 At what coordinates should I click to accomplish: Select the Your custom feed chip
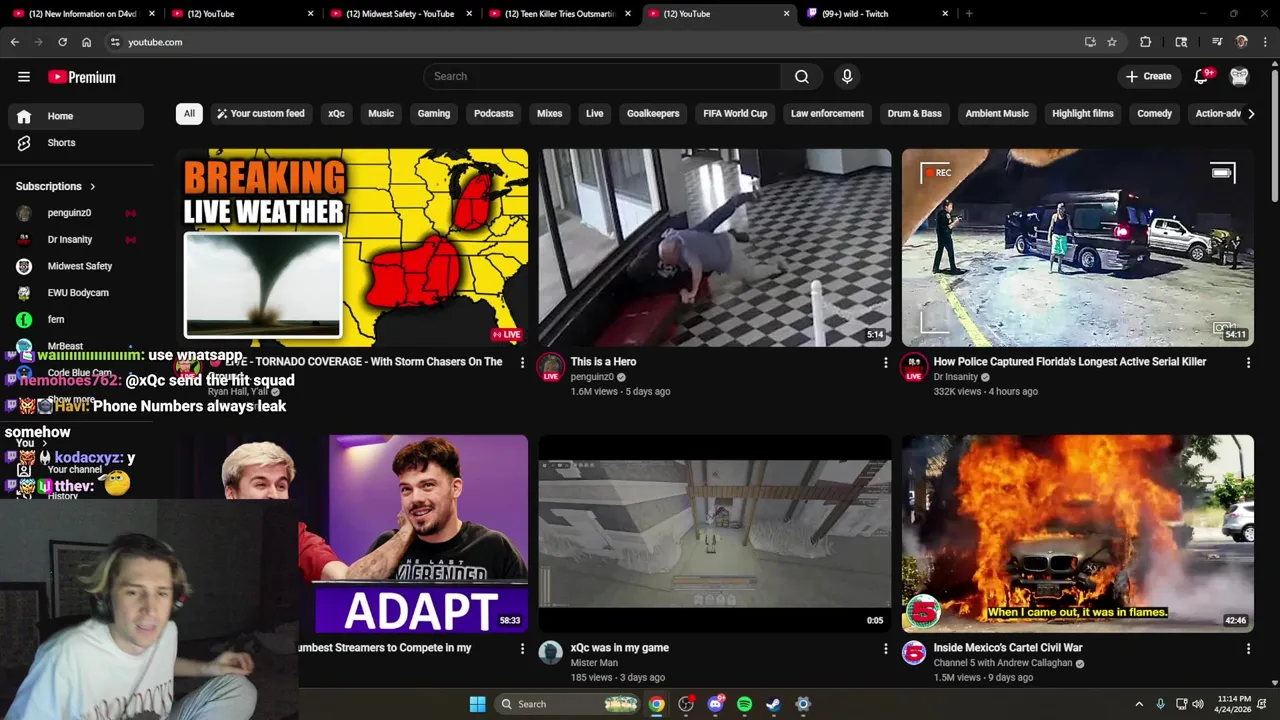260,114
